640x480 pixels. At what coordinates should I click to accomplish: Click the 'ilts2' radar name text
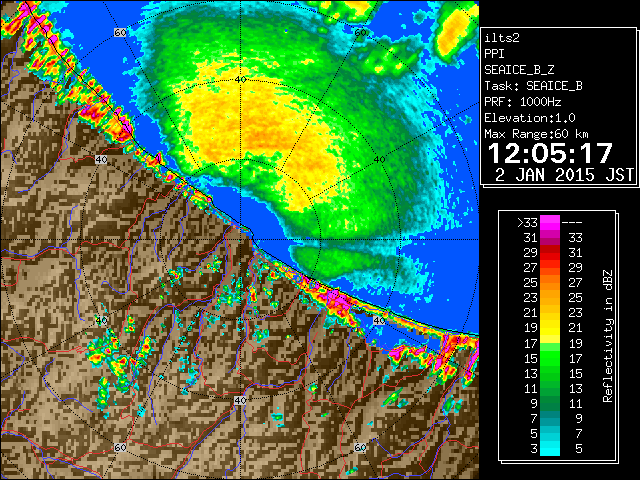(x=502, y=38)
